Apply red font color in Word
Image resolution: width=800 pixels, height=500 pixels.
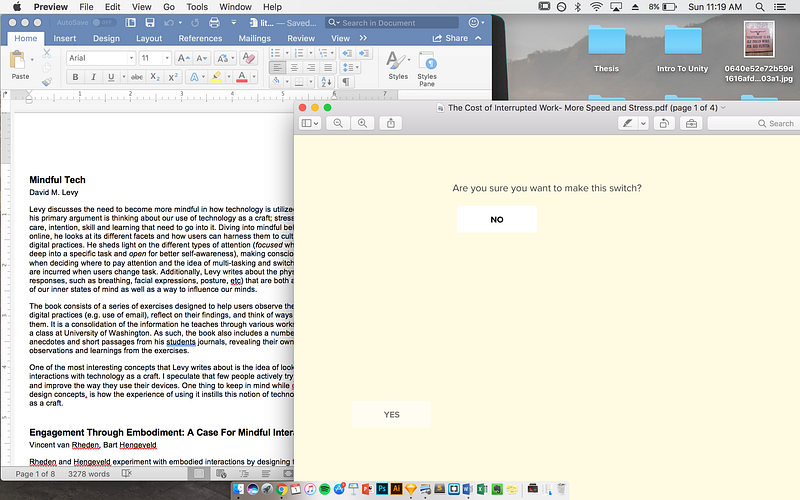click(x=242, y=77)
